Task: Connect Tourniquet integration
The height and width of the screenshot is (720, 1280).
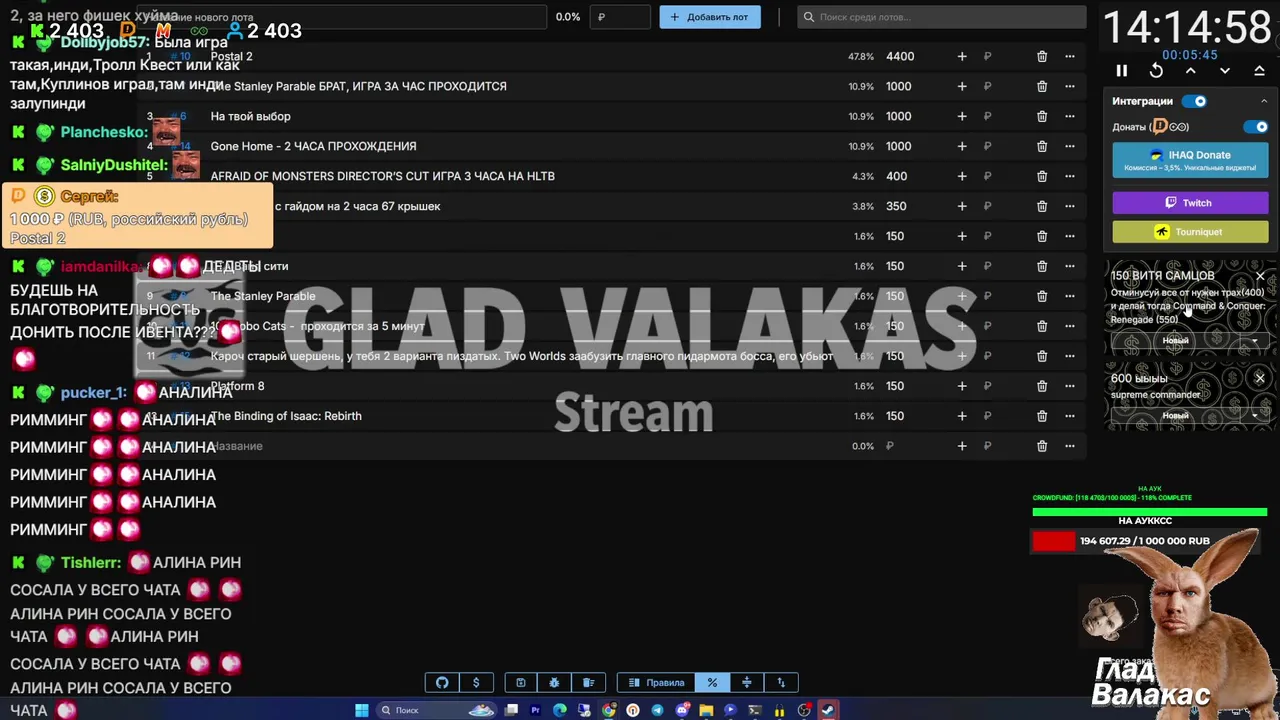Action: point(1190,232)
